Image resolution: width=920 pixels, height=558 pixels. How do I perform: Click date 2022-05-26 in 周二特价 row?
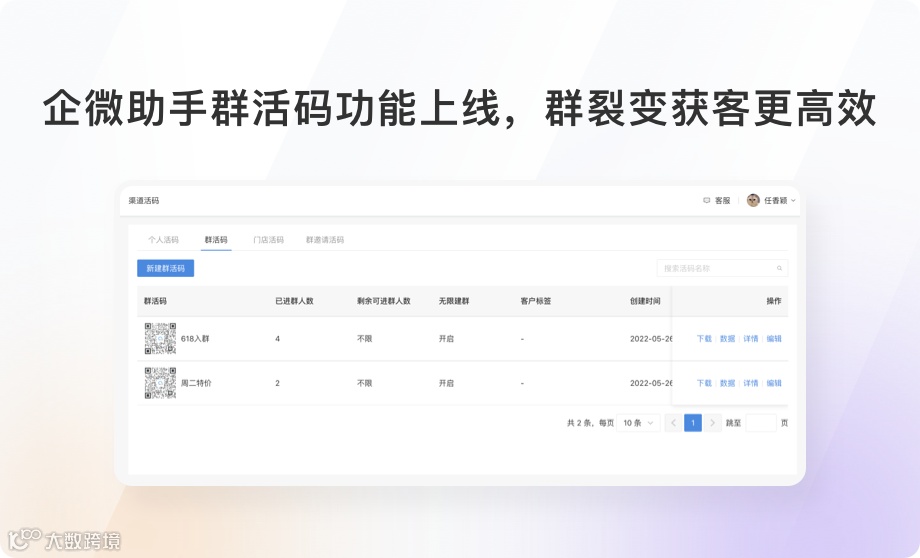[651, 383]
